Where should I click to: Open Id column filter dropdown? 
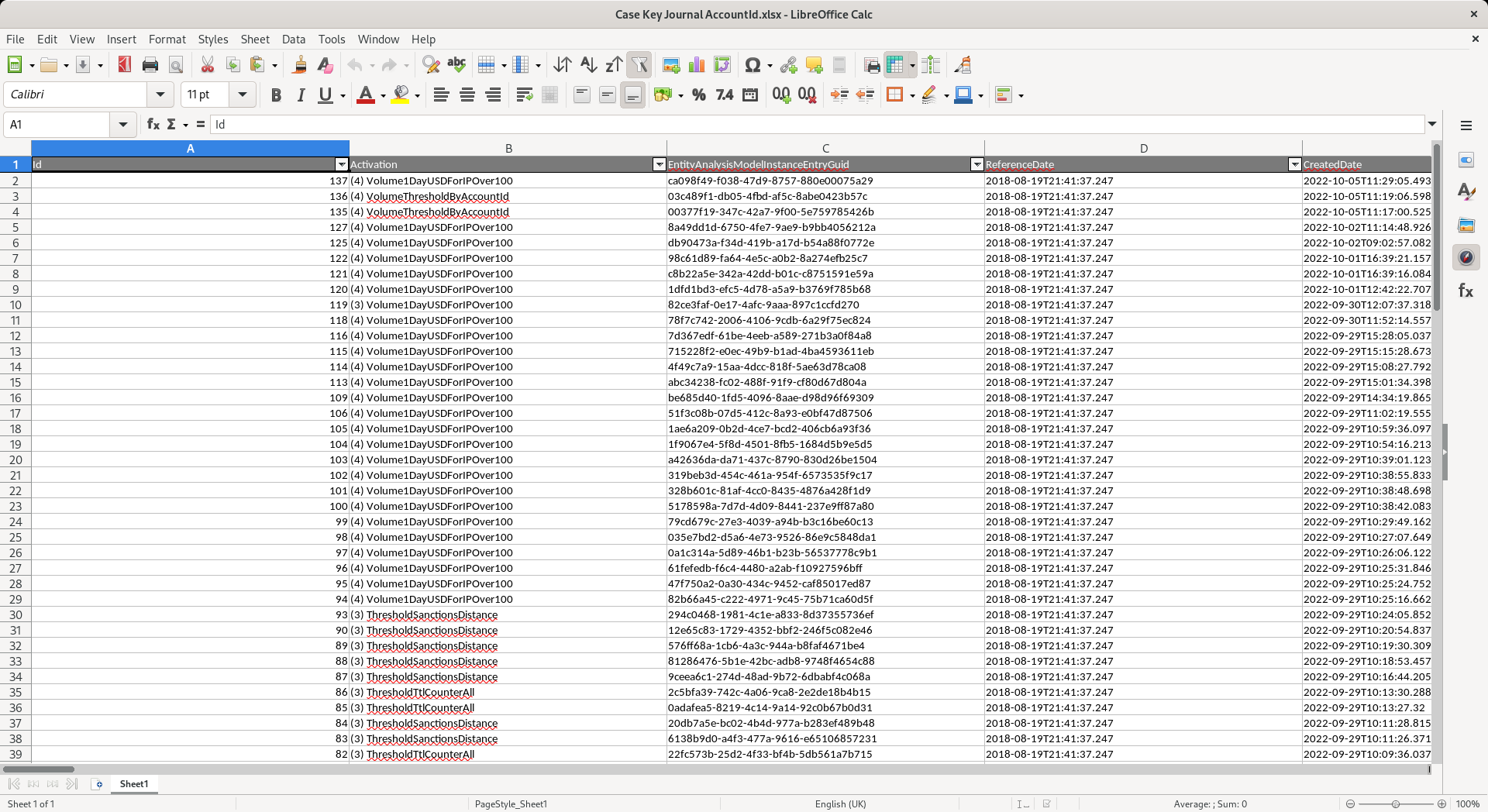pyautogui.click(x=342, y=164)
